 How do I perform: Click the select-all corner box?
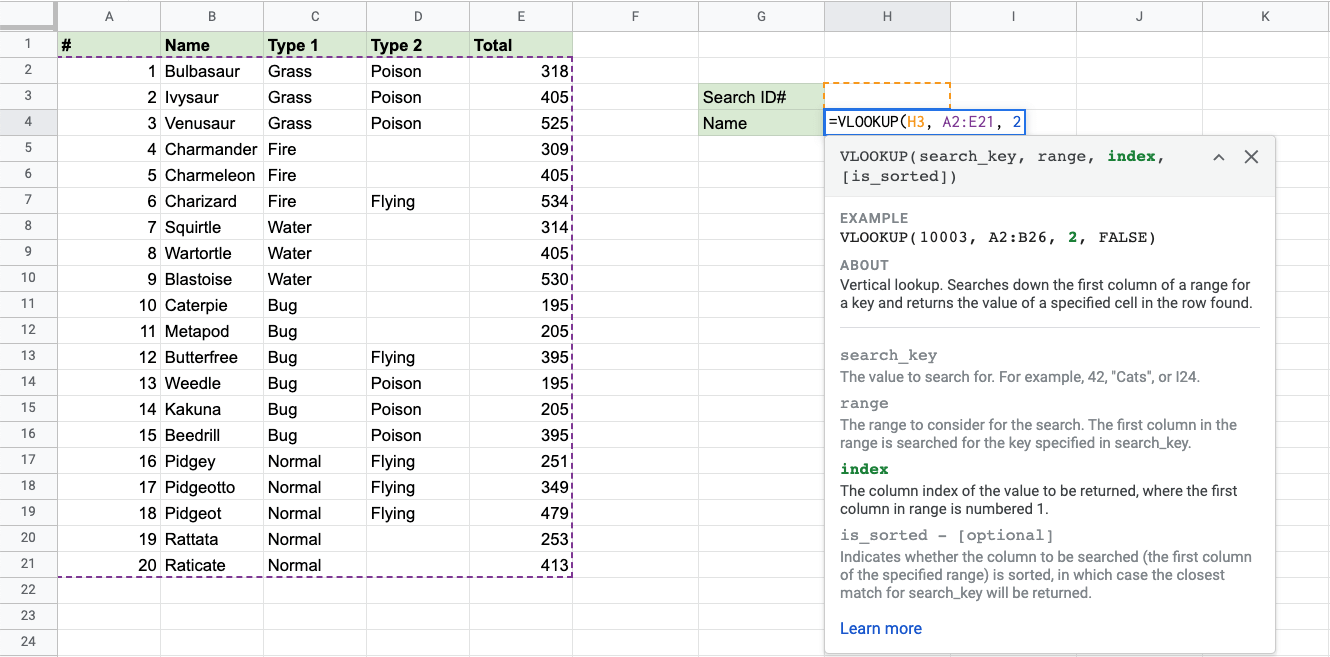click(28, 16)
